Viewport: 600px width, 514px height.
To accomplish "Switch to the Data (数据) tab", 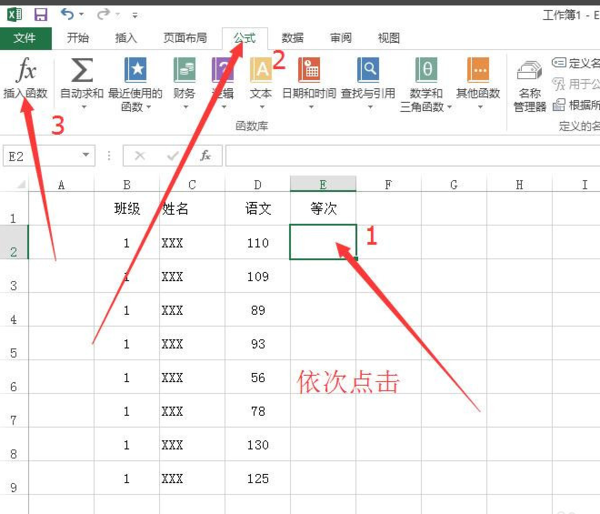I will [x=293, y=38].
